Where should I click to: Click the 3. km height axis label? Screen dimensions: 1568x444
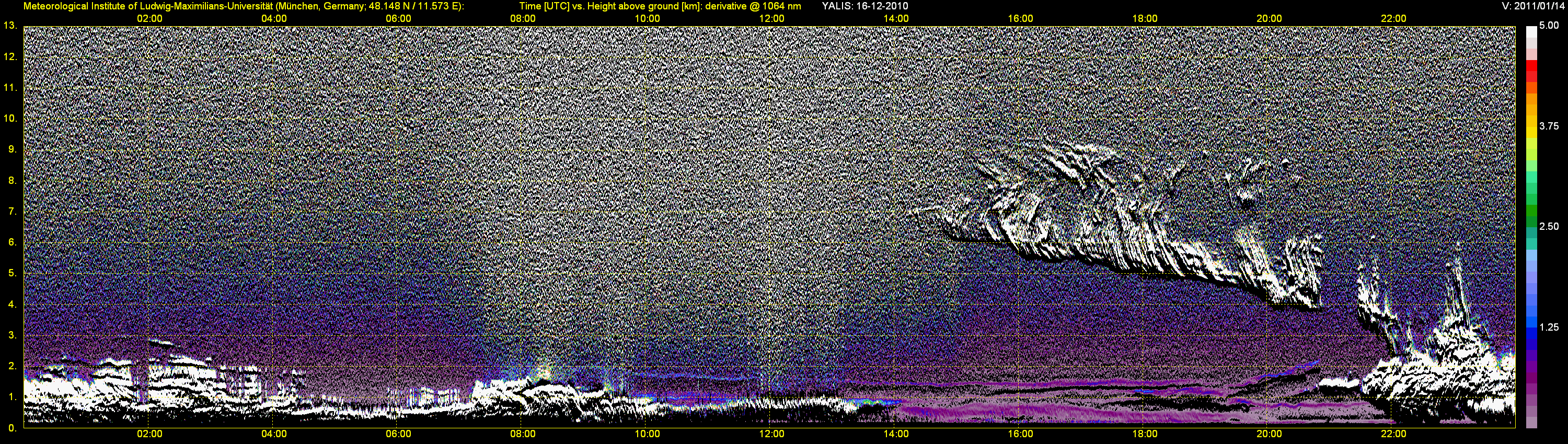(12, 335)
